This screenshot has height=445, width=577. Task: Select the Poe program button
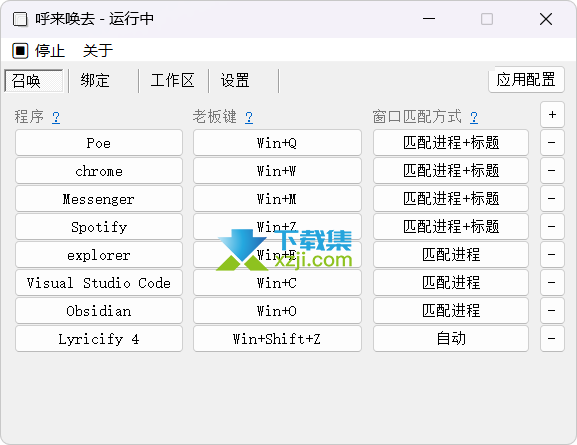(99, 142)
